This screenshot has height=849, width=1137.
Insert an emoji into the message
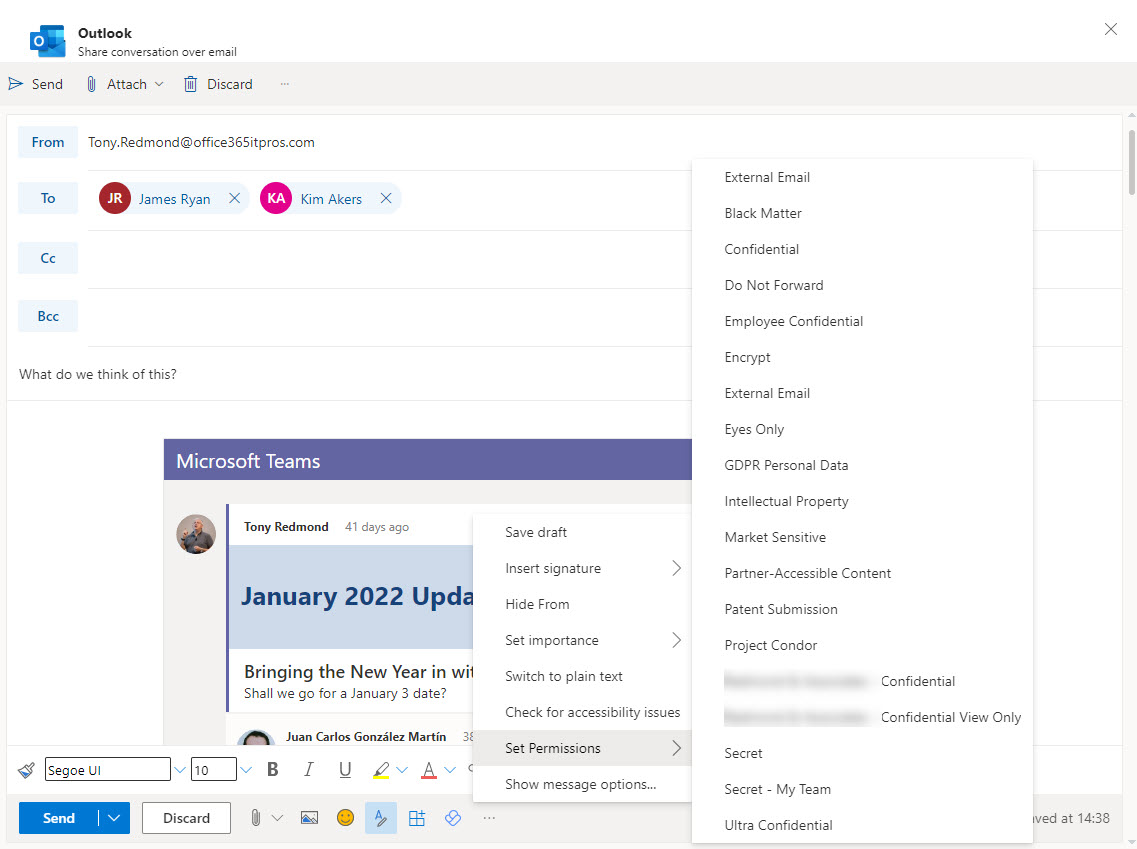coord(345,818)
